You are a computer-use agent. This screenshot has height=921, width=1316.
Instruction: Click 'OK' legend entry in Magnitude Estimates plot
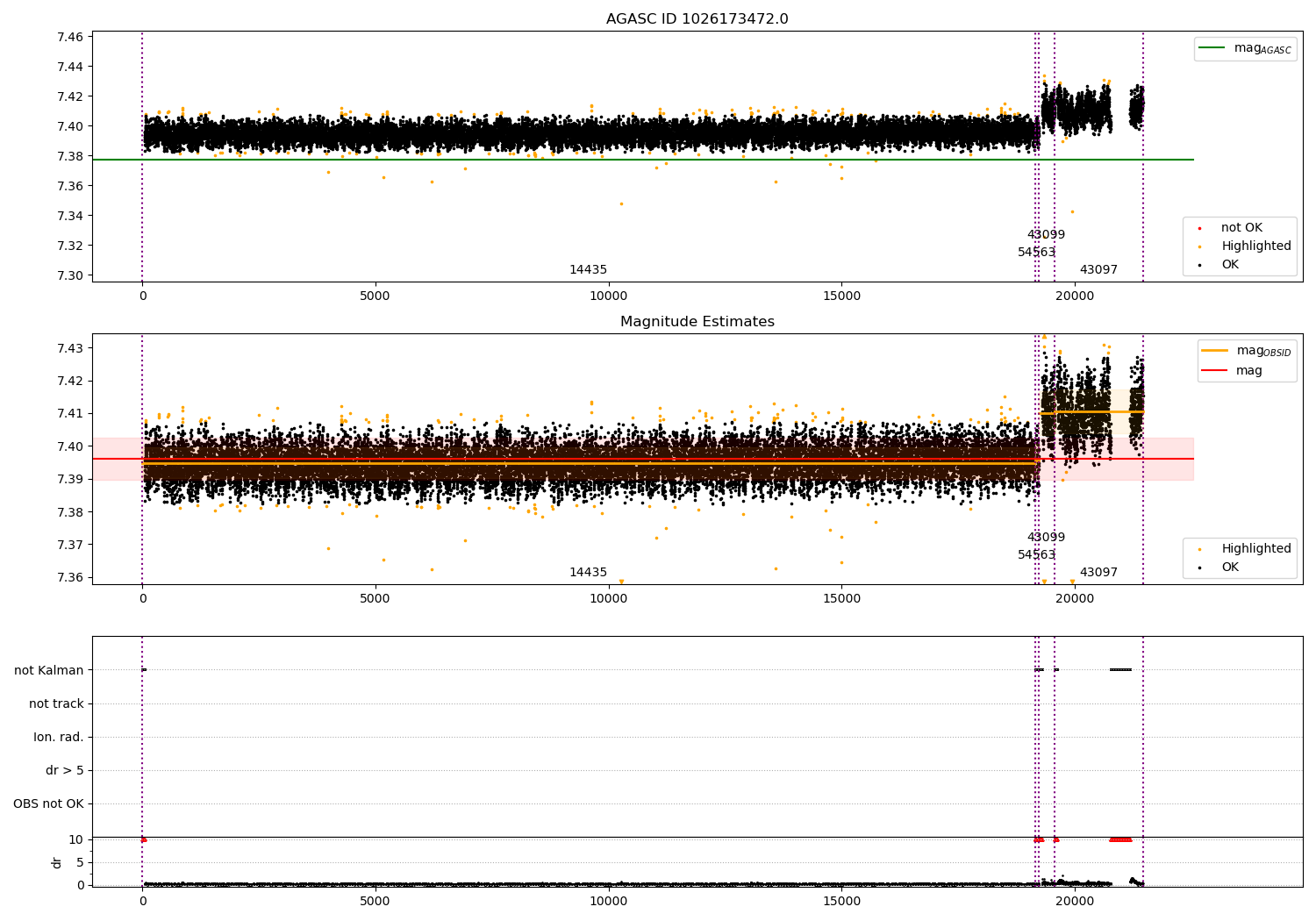tap(1230, 568)
